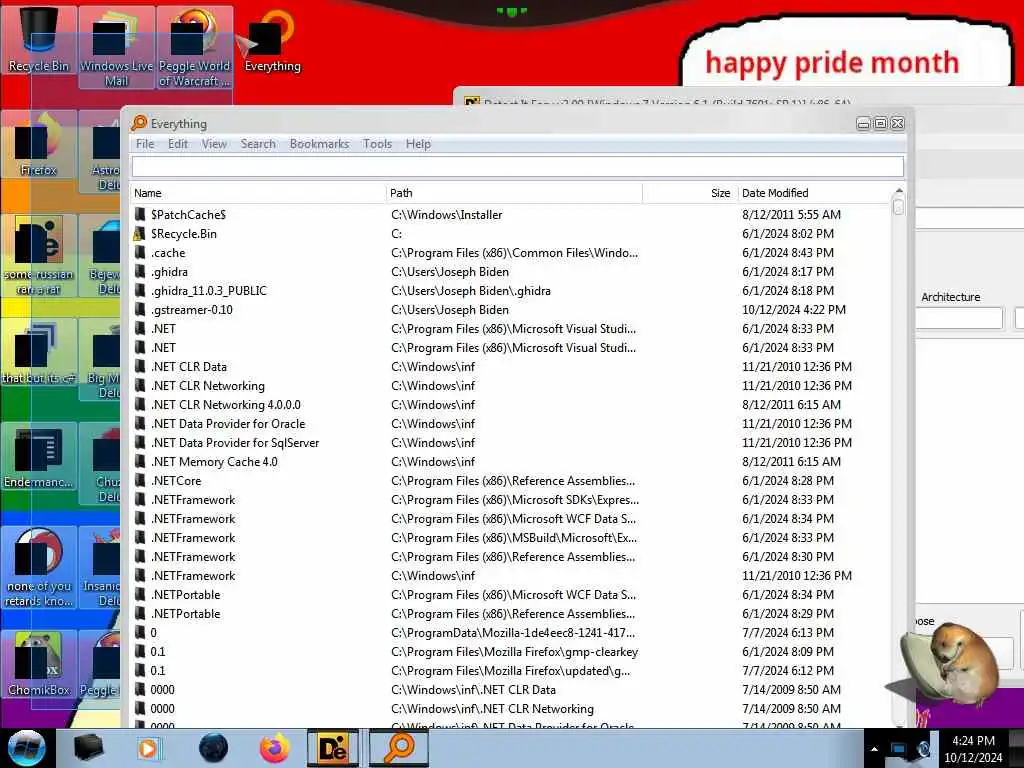Select the .ghidra_11.0.3_PUBLIC folder icon

[140, 290]
